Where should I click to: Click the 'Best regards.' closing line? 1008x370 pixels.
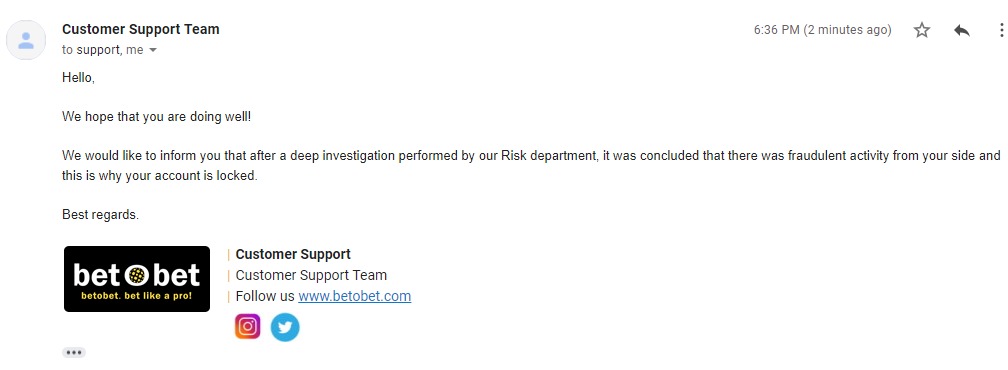tap(100, 215)
